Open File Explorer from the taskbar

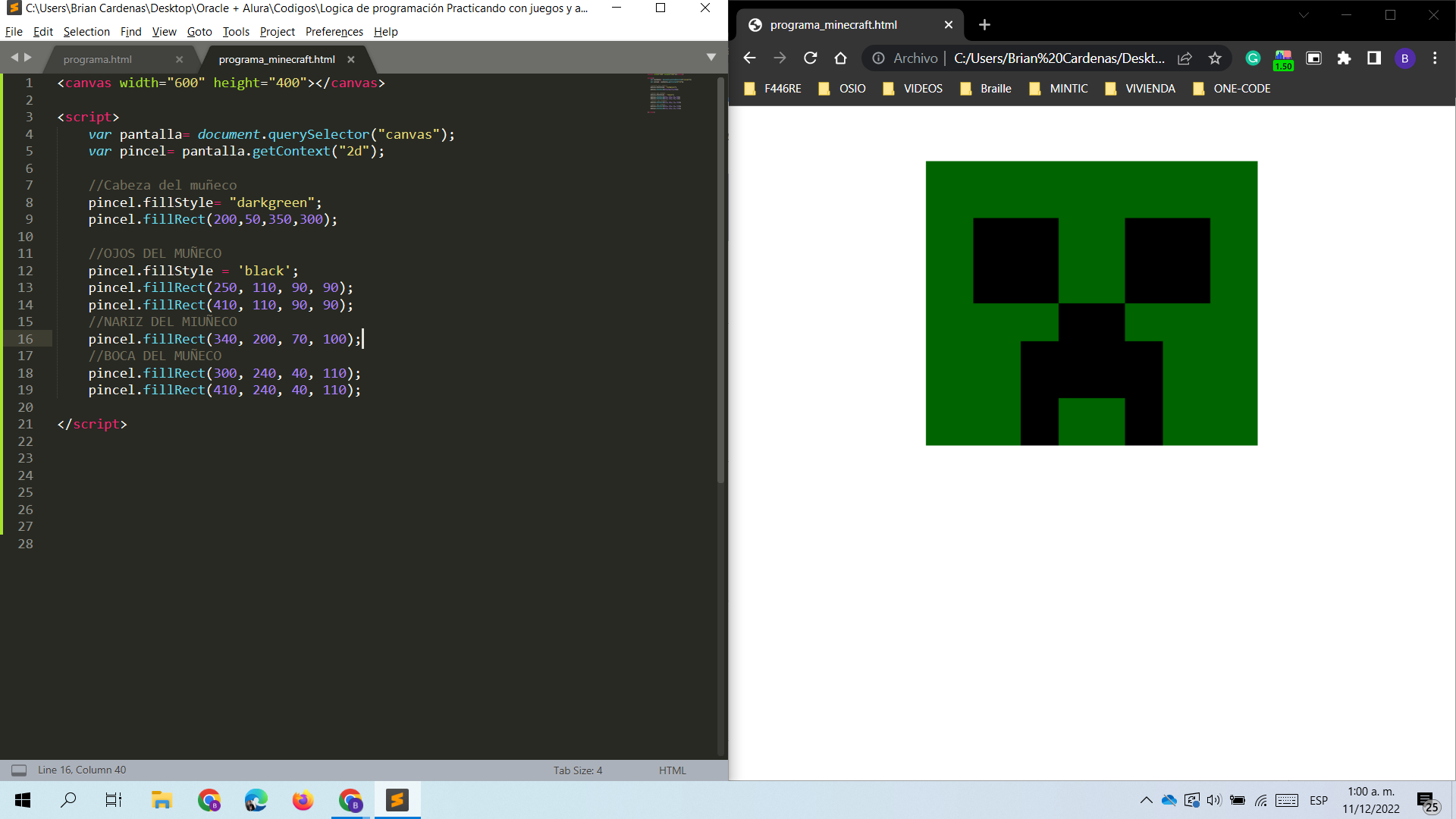[161, 800]
